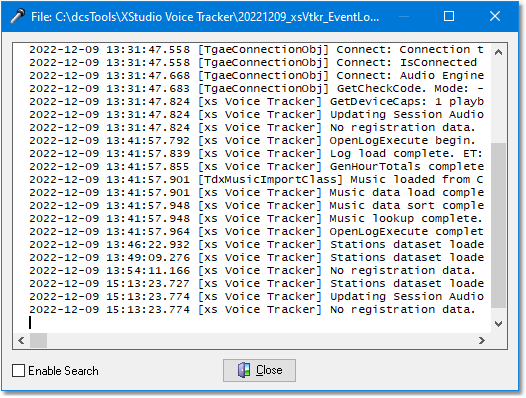Click the GenHourTotals complete log line
This screenshot has height=398, width=526.
pos(256,166)
